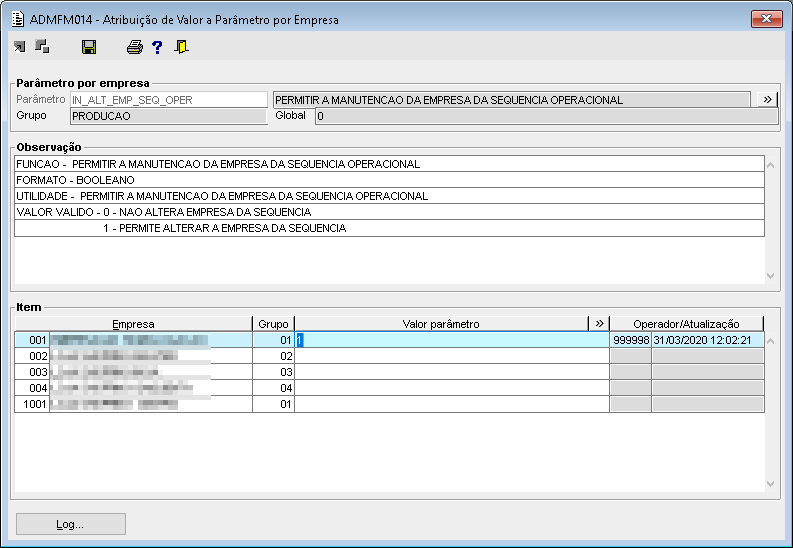Image resolution: width=793 pixels, height=548 pixels.
Task: Edit the parameter value for company 004
Action: coord(452,388)
